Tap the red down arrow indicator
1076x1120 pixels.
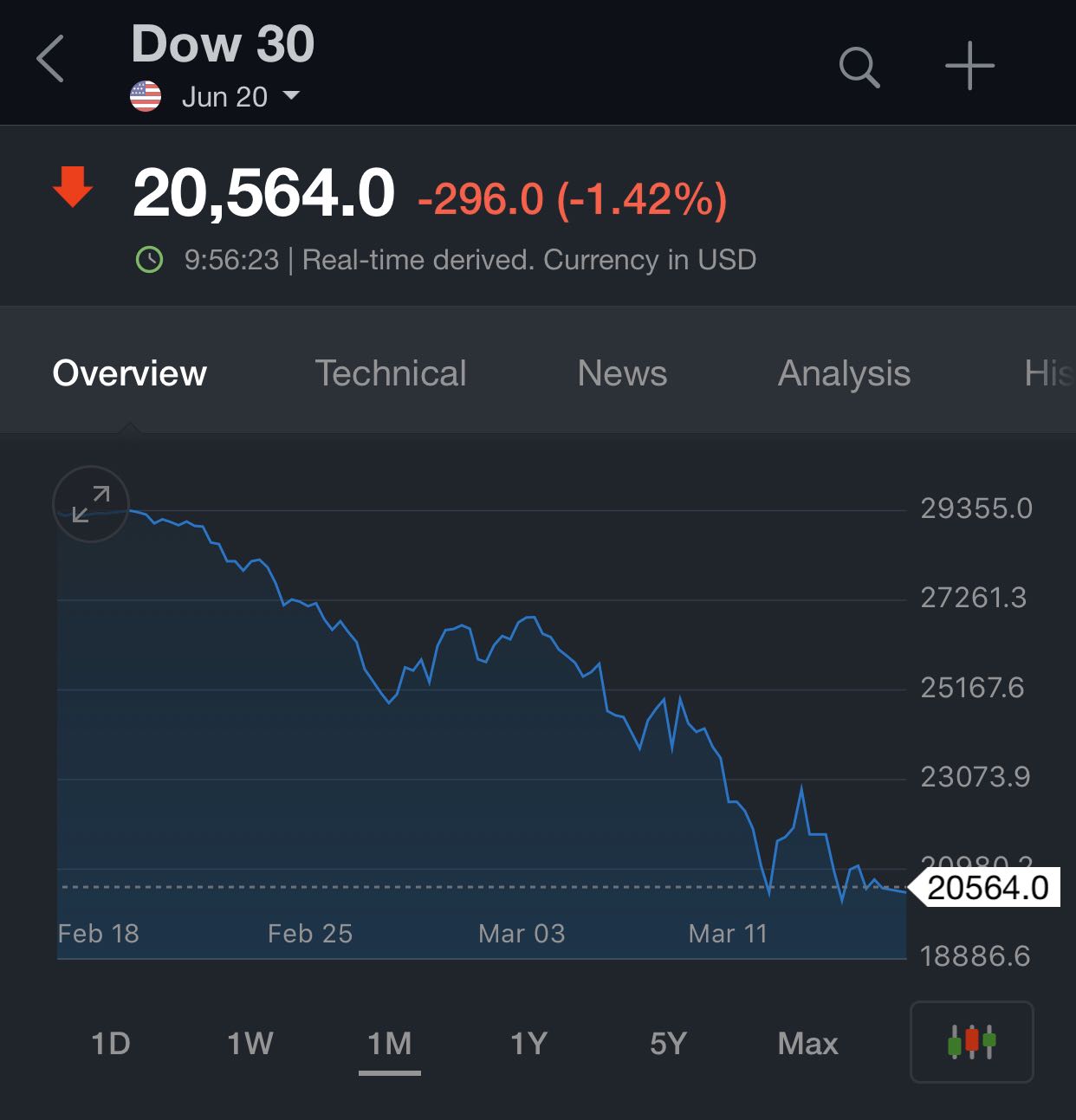pos(73,187)
